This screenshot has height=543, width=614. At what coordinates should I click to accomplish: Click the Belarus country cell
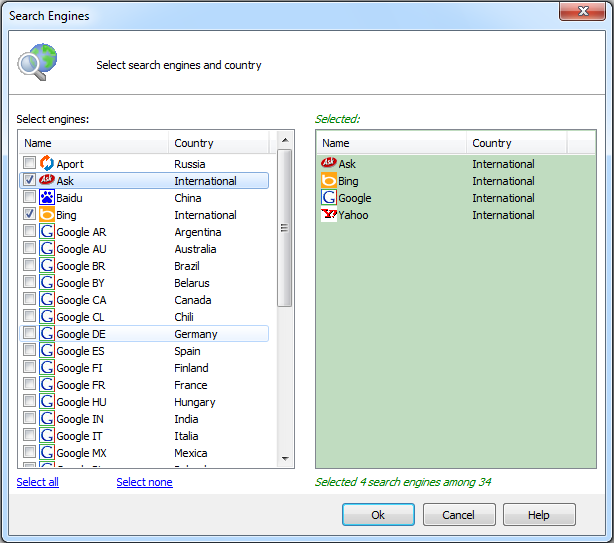[192, 283]
